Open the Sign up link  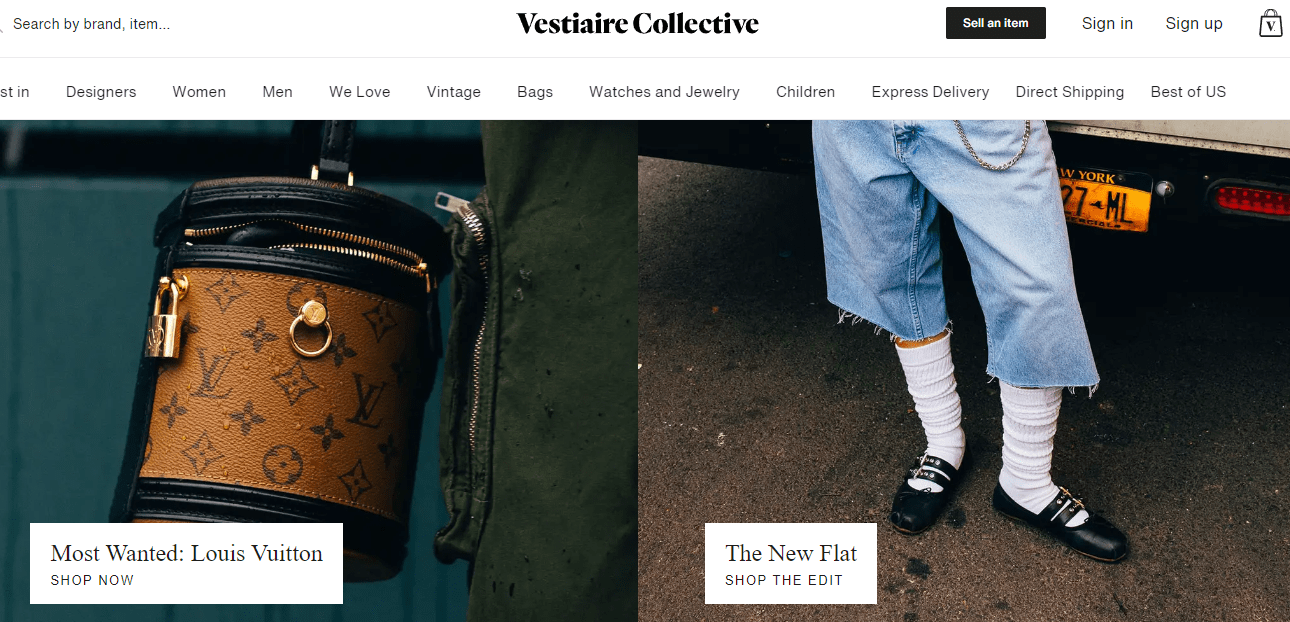(1194, 23)
